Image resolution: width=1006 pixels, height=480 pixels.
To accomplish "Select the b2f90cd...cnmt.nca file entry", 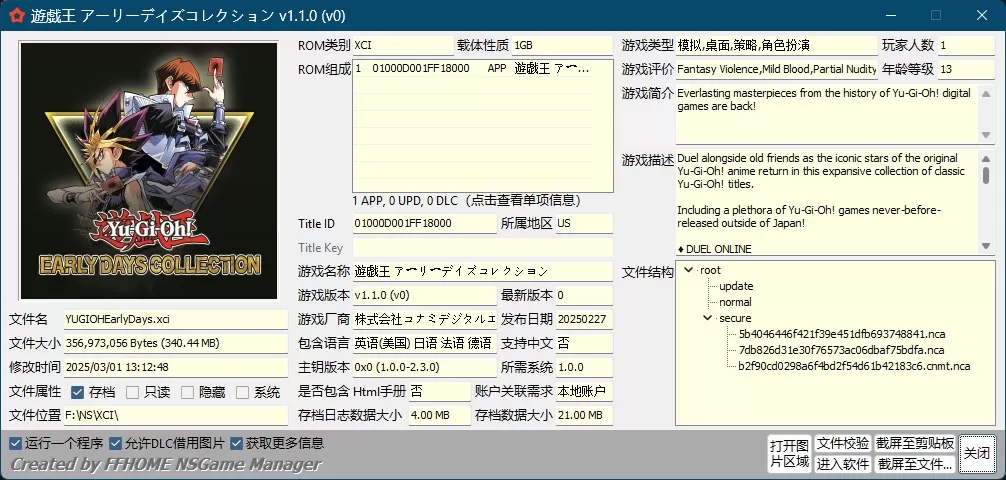I will pyautogui.click(x=853, y=366).
